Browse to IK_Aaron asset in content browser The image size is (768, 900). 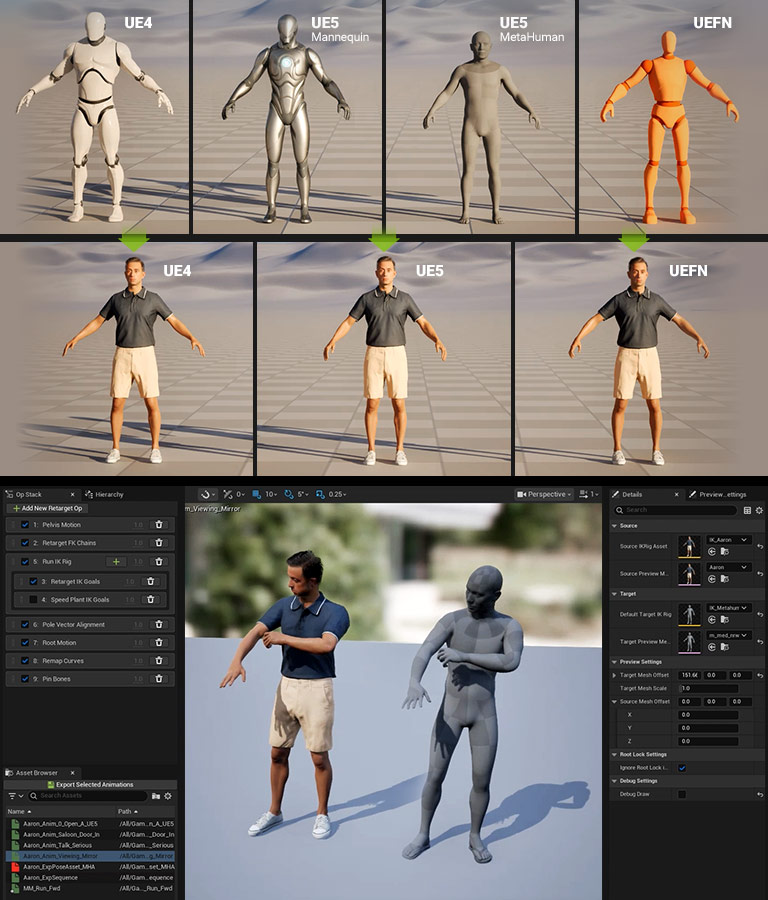(x=723, y=551)
